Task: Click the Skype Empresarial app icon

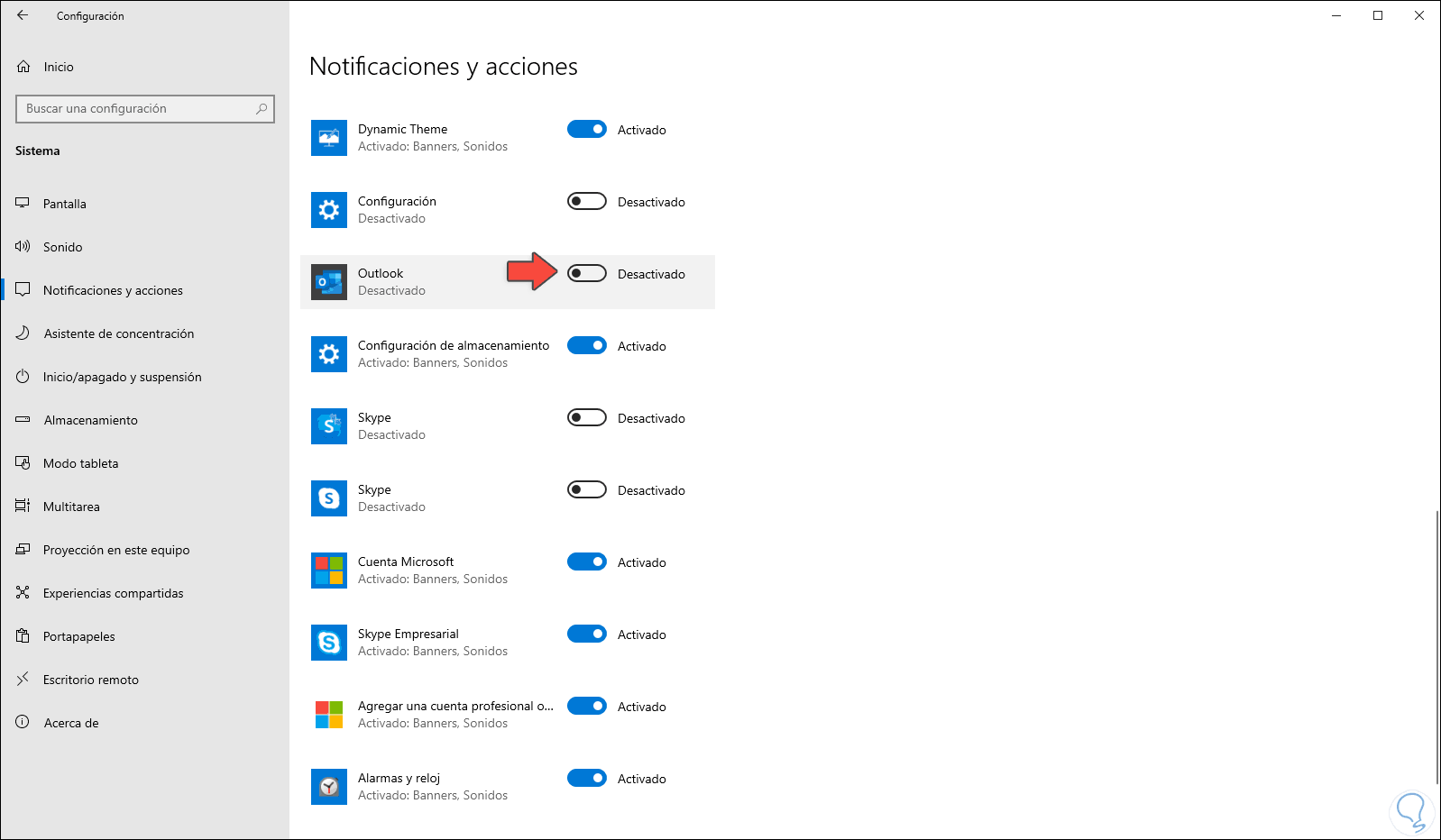Action: (329, 643)
